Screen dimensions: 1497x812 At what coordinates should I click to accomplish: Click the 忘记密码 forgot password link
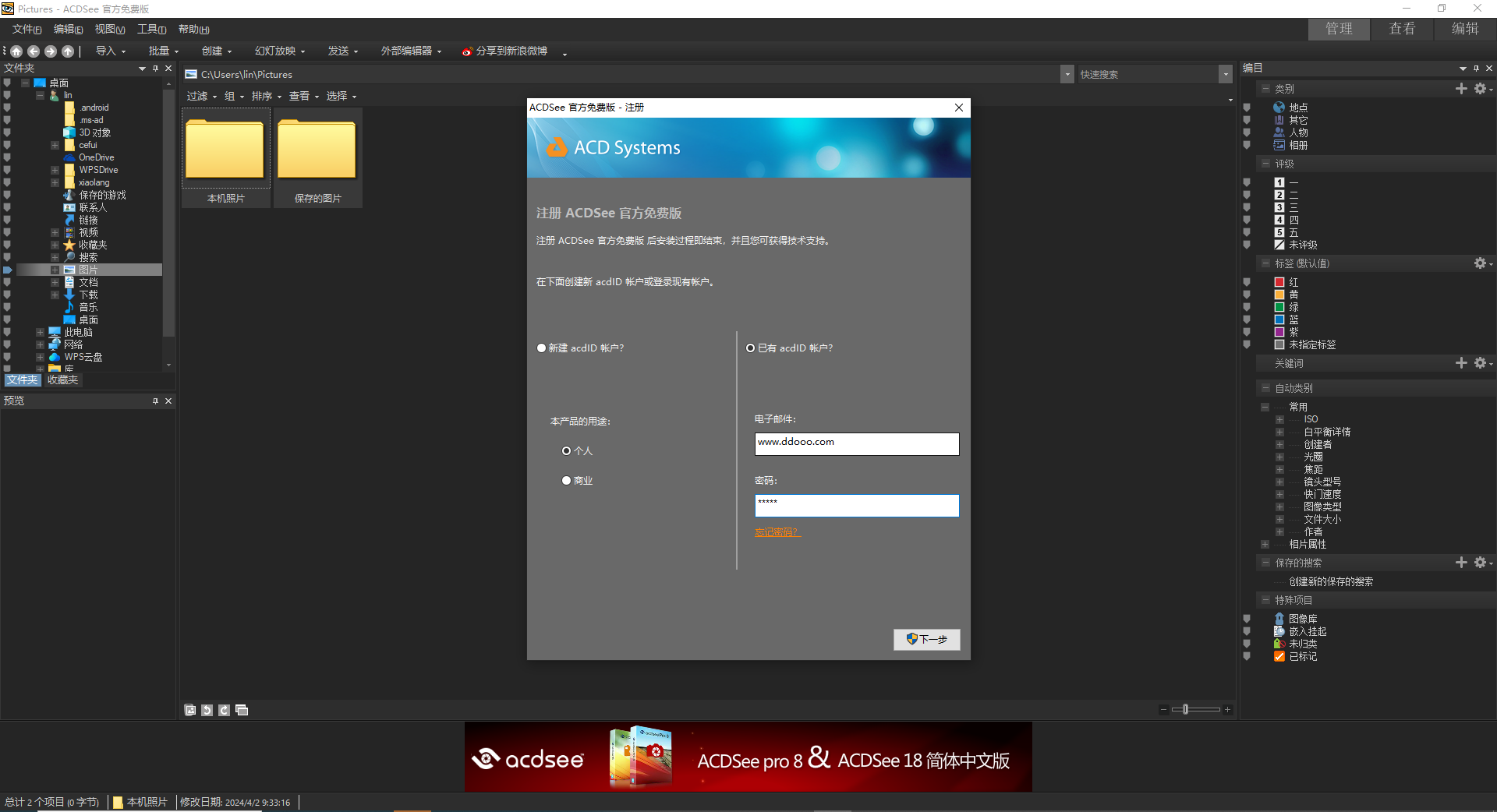click(x=777, y=532)
